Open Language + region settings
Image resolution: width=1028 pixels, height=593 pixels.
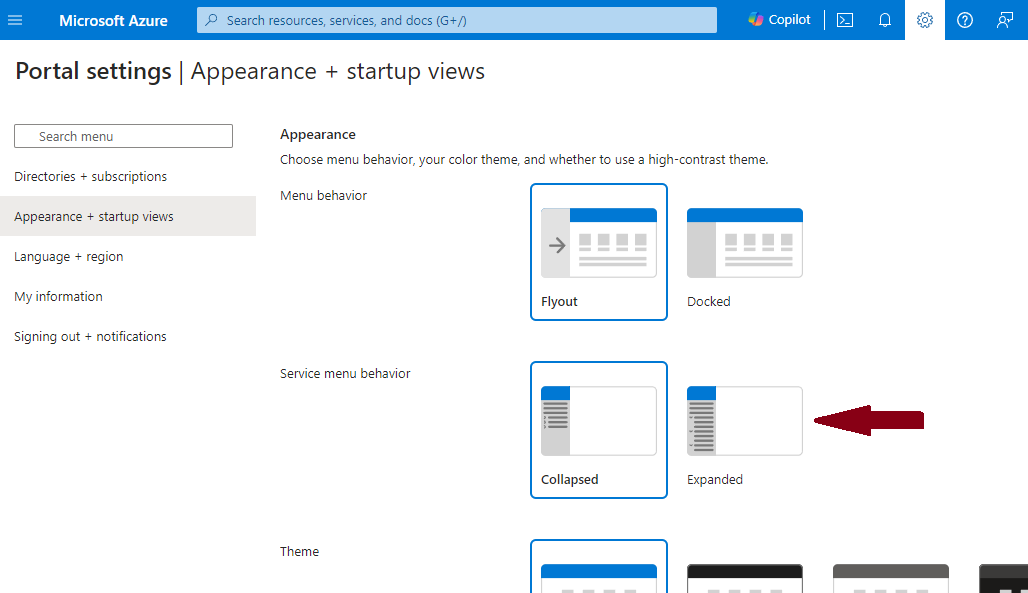tap(68, 256)
